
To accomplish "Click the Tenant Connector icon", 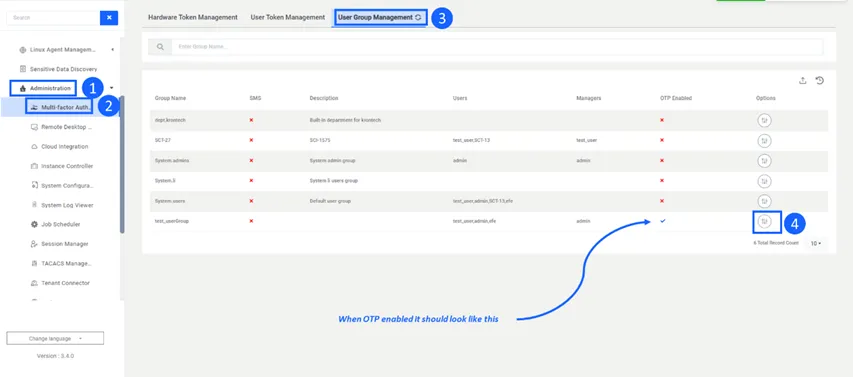I will (x=34, y=283).
